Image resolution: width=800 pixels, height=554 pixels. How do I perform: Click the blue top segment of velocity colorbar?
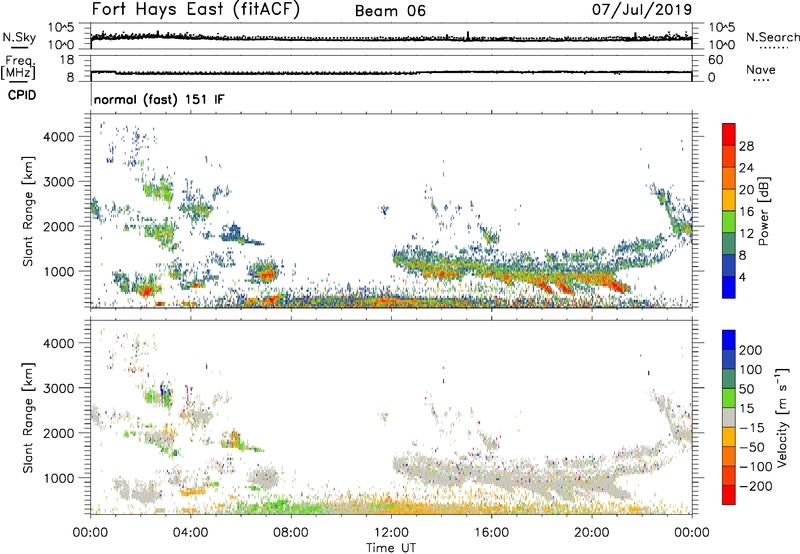tap(729, 340)
